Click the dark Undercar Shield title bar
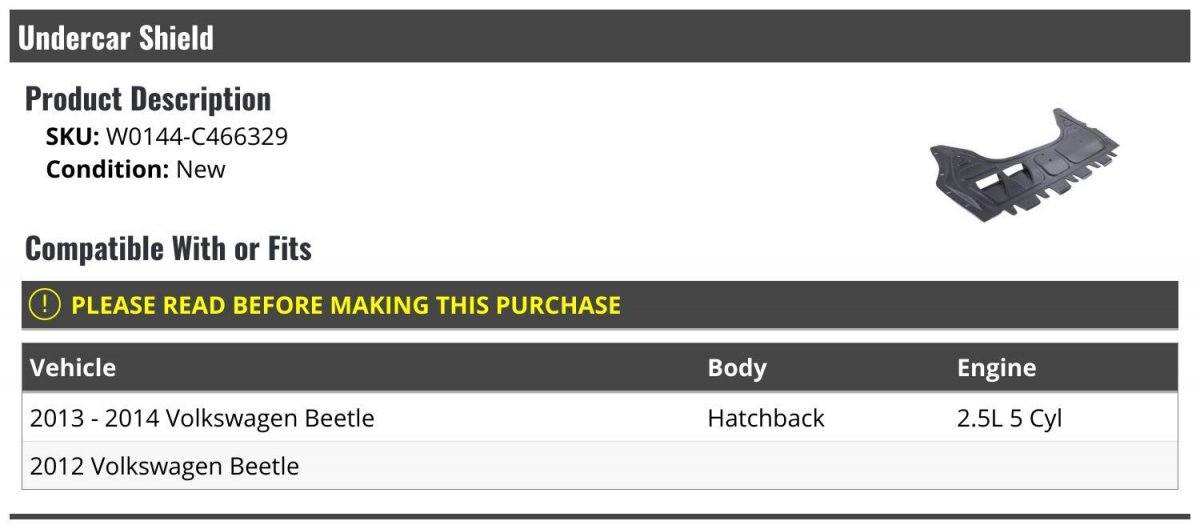The image size is (1200, 529). [x=600, y=37]
